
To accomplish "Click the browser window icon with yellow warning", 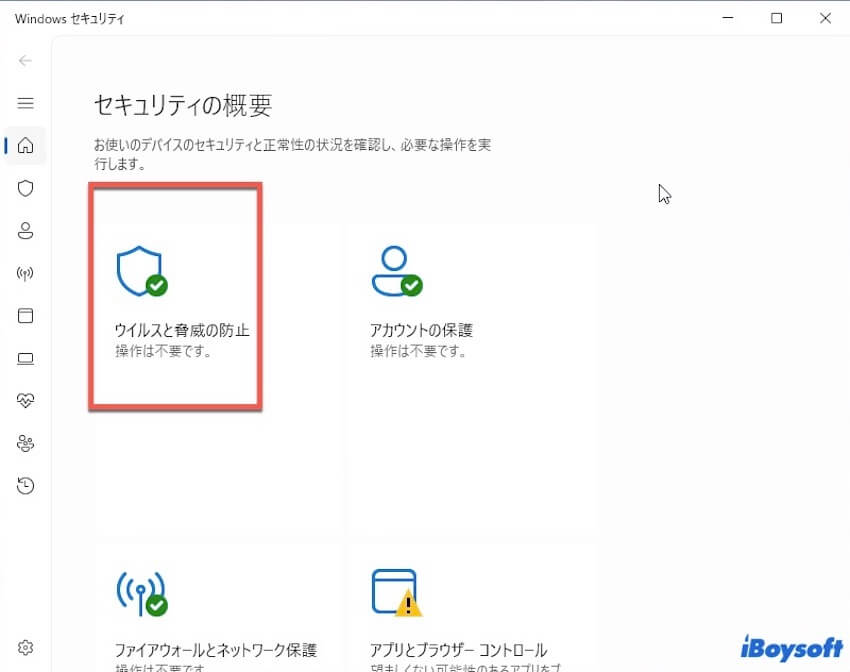I will tap(396, 592).
